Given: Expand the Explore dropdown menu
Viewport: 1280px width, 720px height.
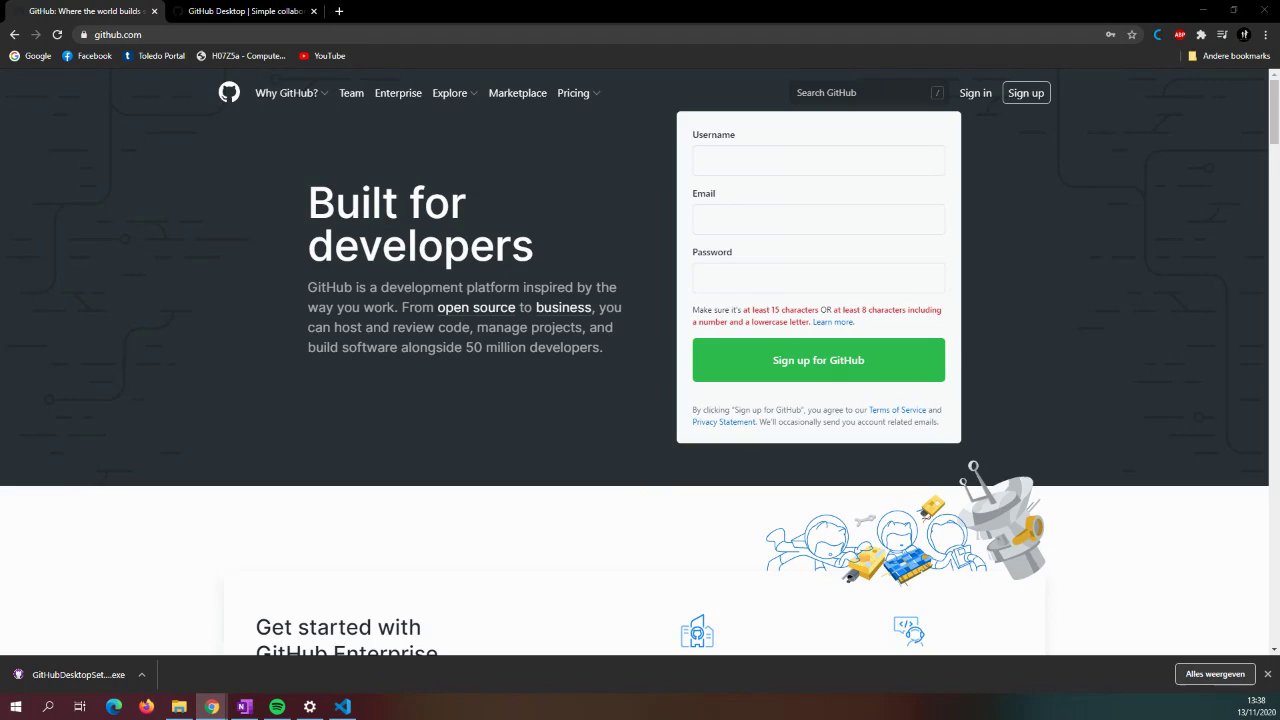Looking at the screenshot, I should pyautogui.click(x=454, y=93).
